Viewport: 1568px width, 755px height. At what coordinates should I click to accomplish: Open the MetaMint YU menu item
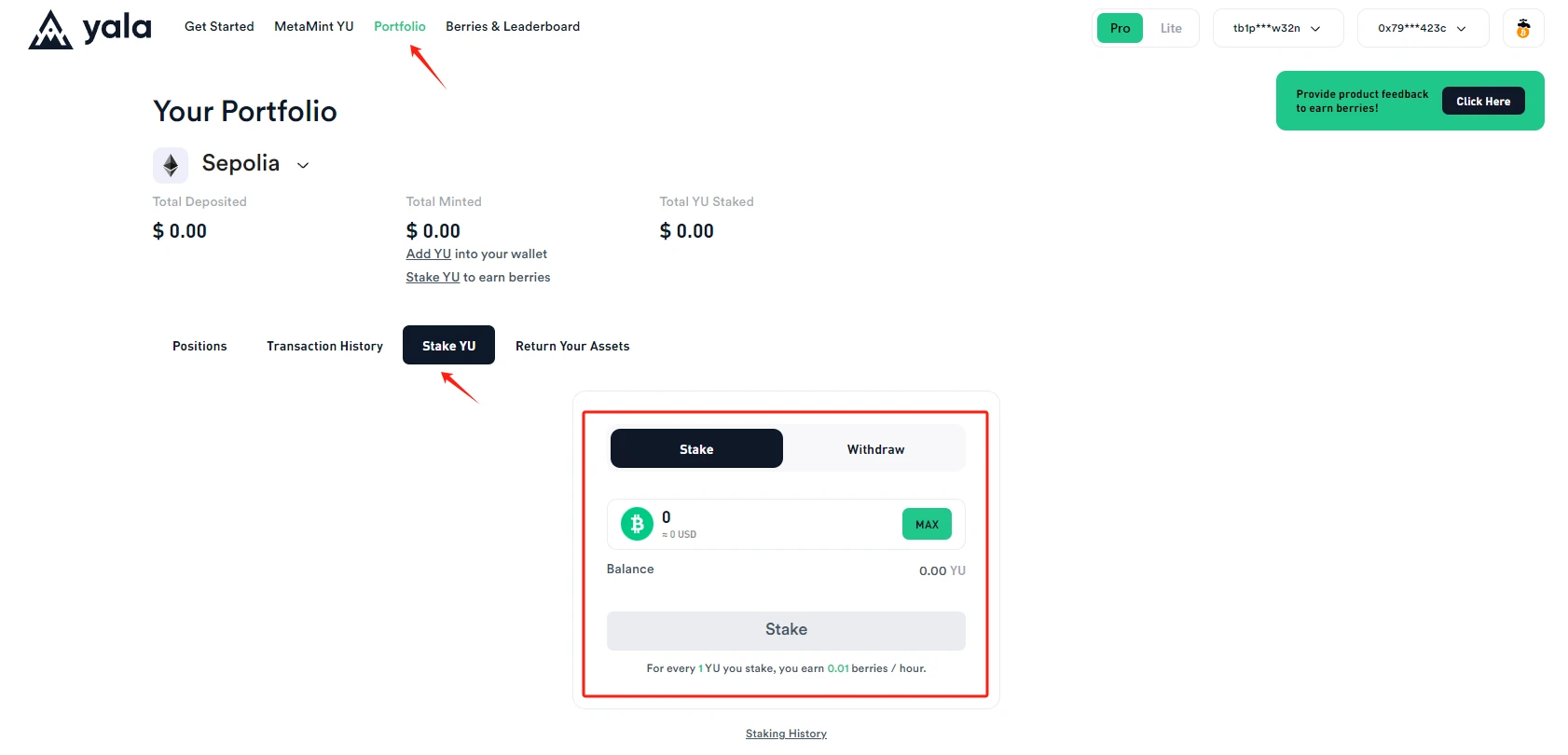pyautogui.click(x=314, y=26)
